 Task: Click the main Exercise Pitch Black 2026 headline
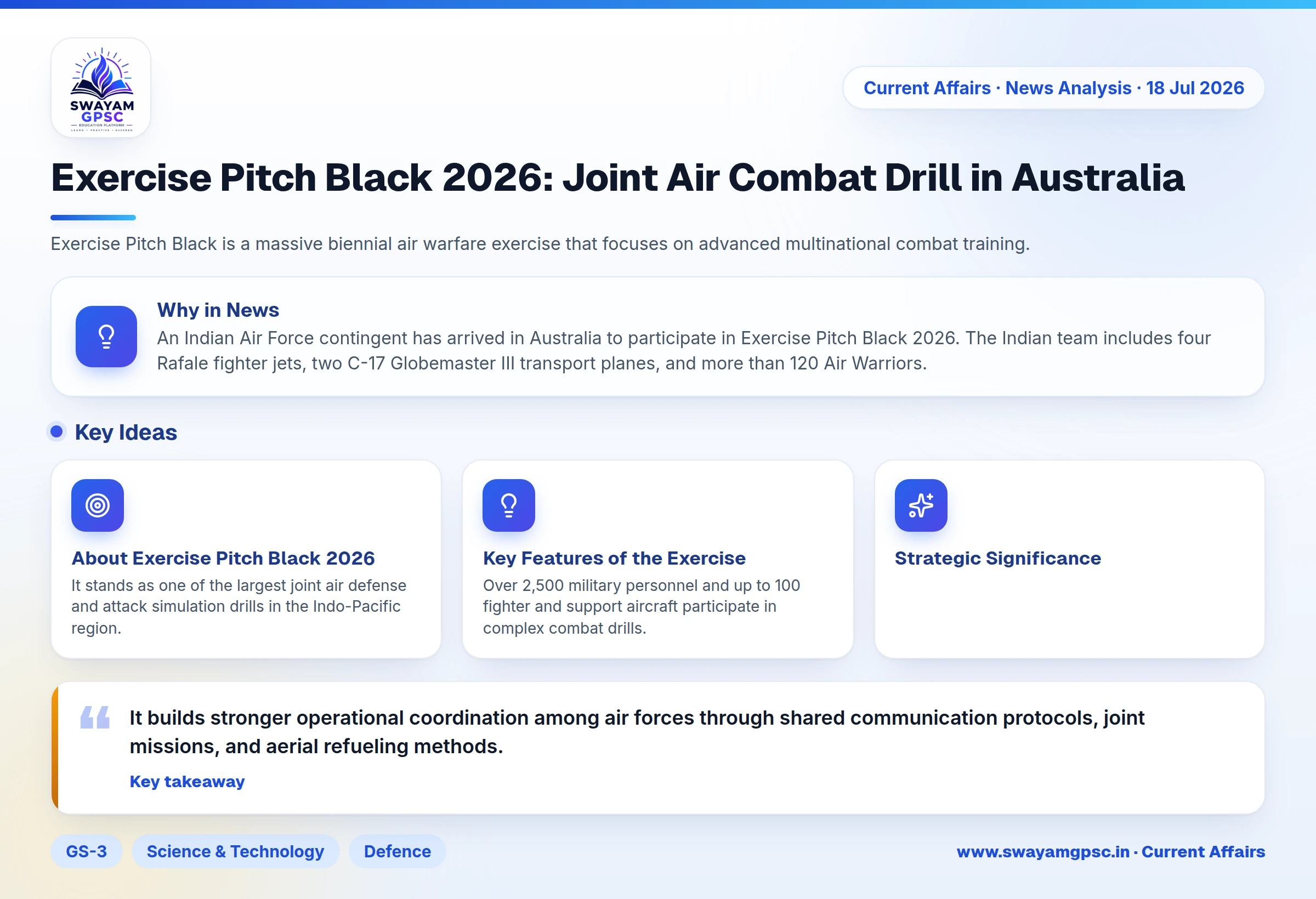coord(617,178)
